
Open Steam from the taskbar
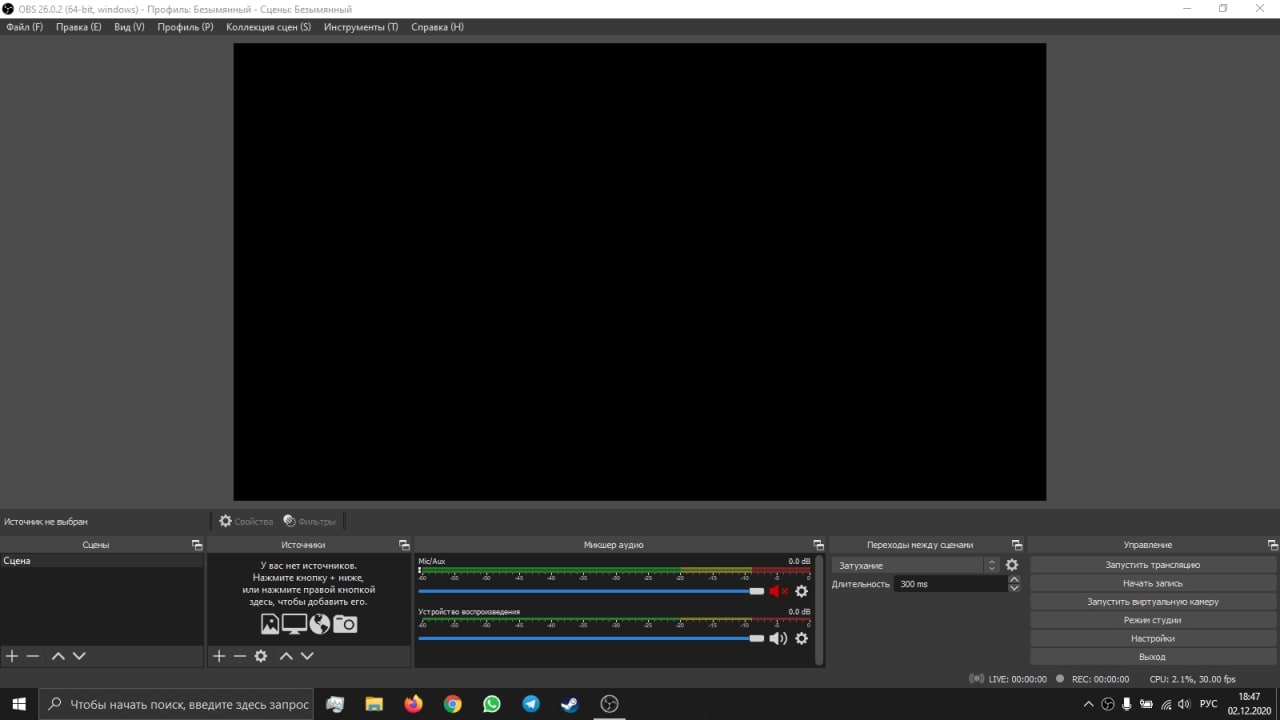point(569,704)
